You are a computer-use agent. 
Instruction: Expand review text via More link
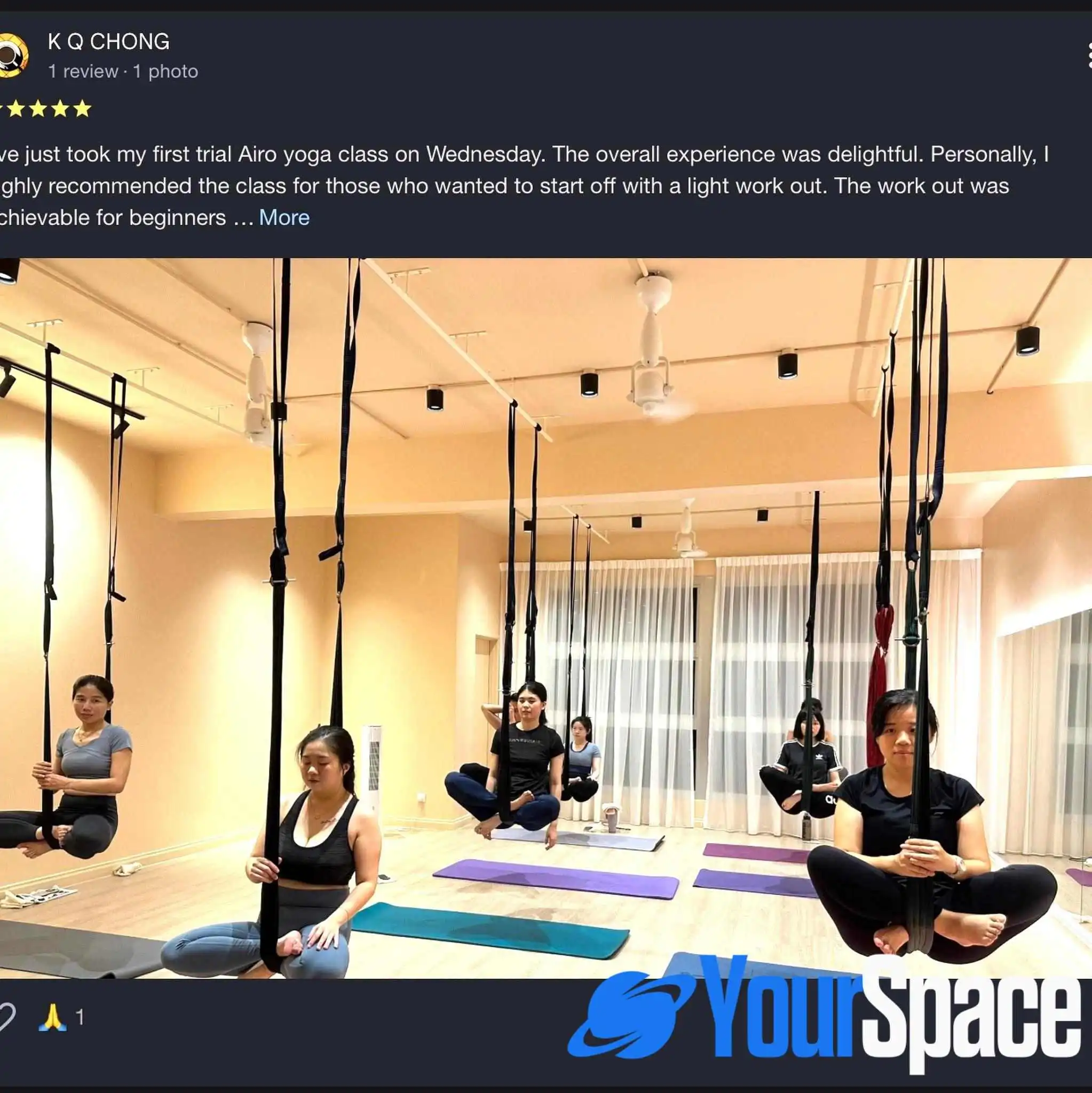tap(284, 217)
